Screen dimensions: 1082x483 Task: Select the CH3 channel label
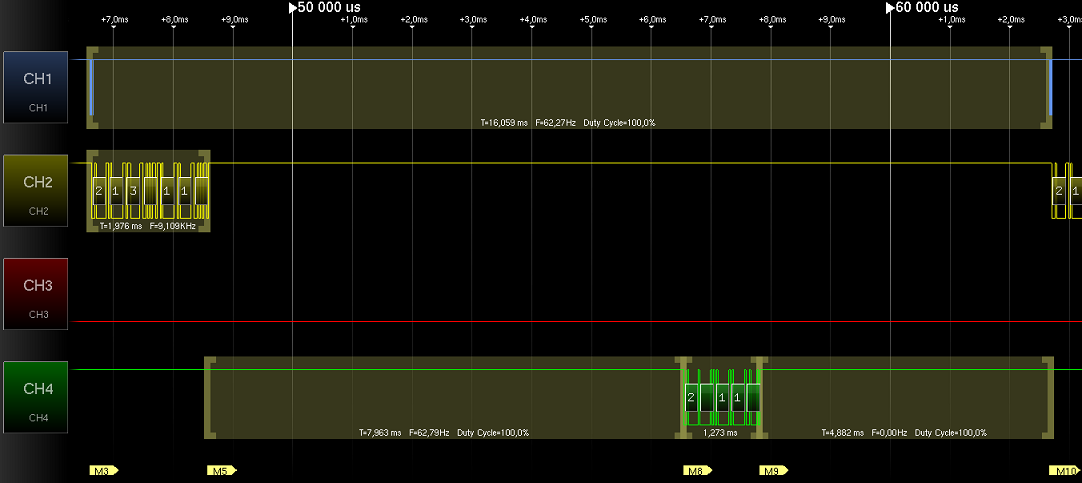coord(36,294)
